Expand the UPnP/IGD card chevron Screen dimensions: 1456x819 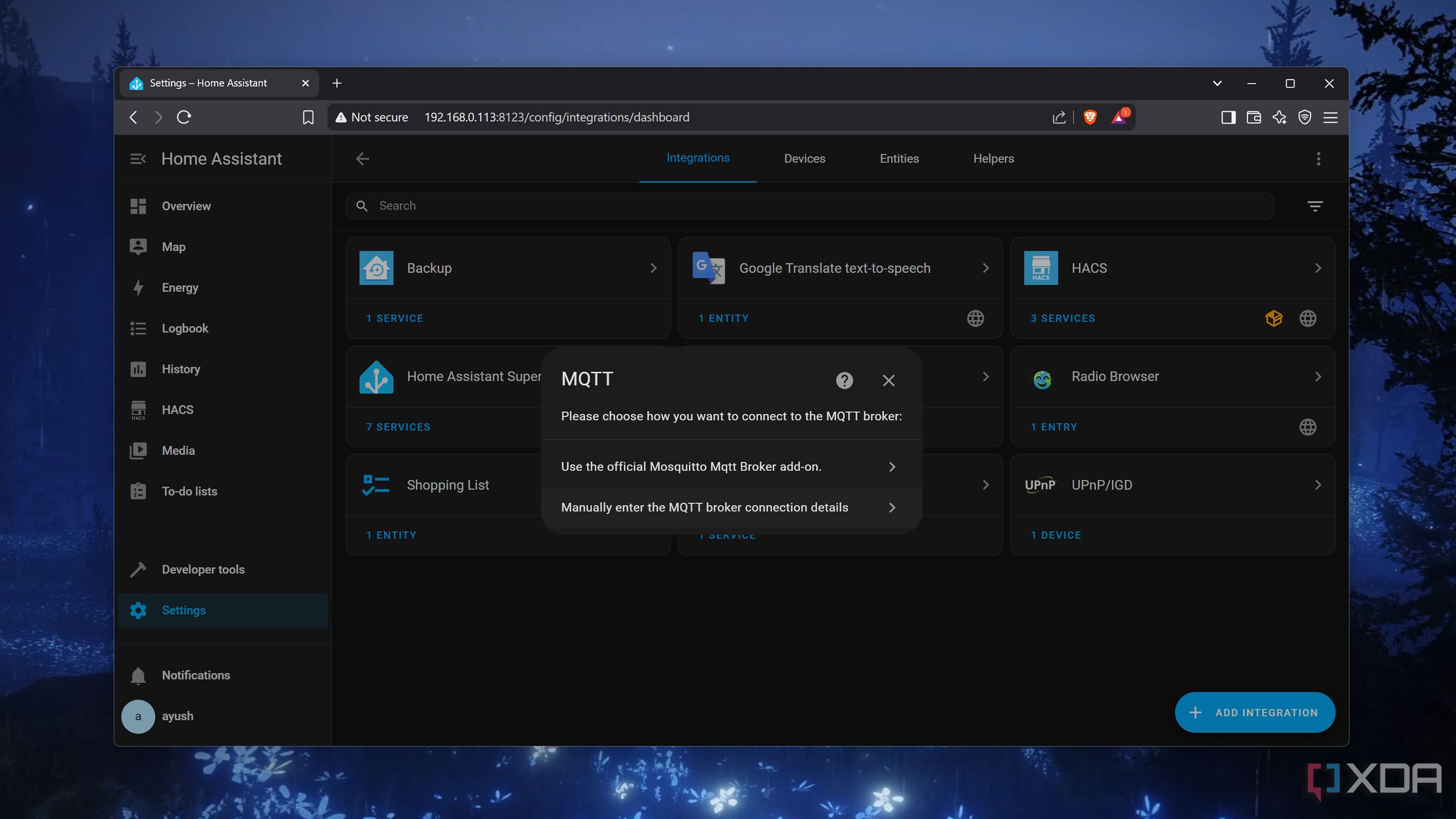(1318, 485)
